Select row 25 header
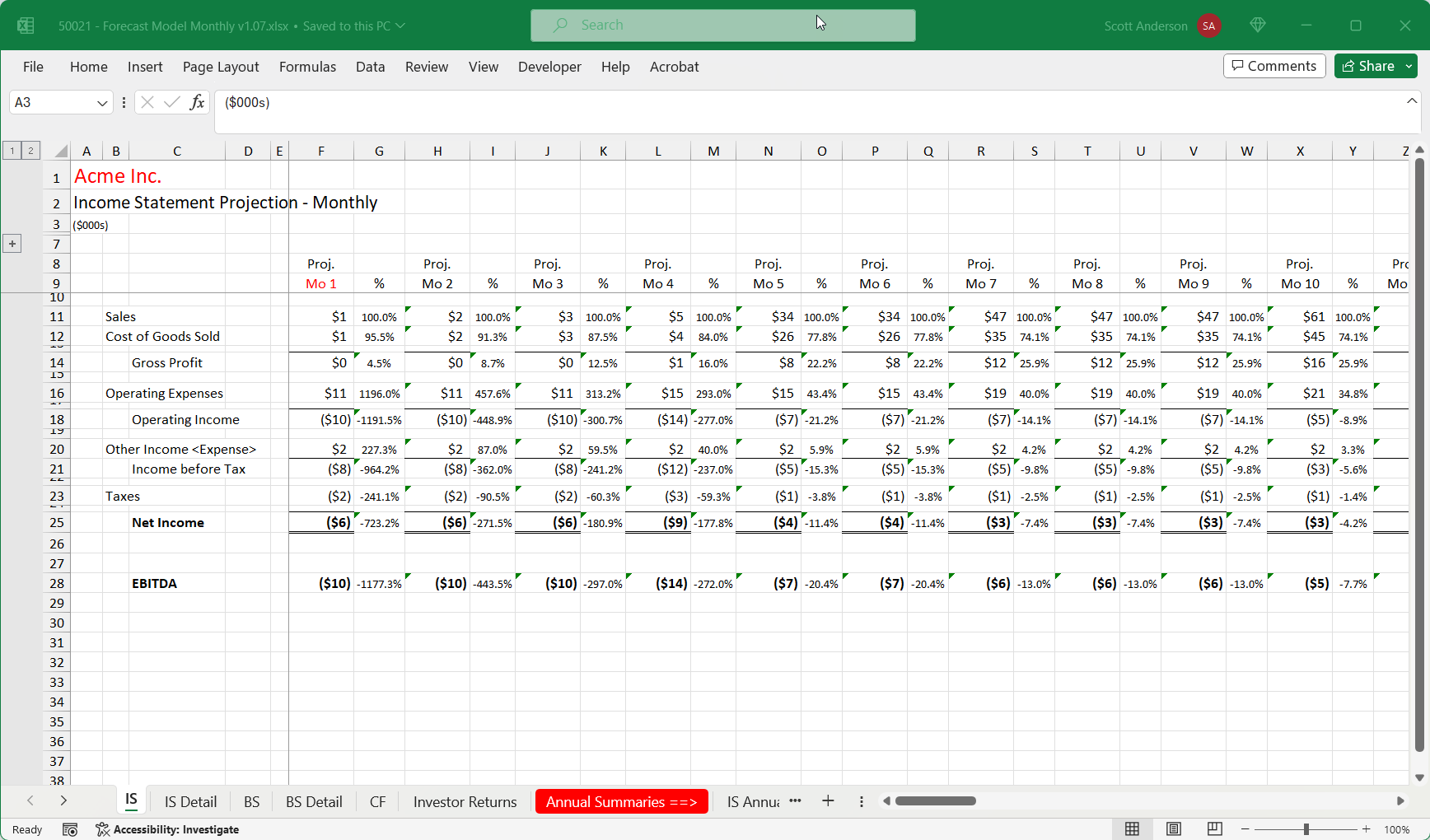 point(56,523)
